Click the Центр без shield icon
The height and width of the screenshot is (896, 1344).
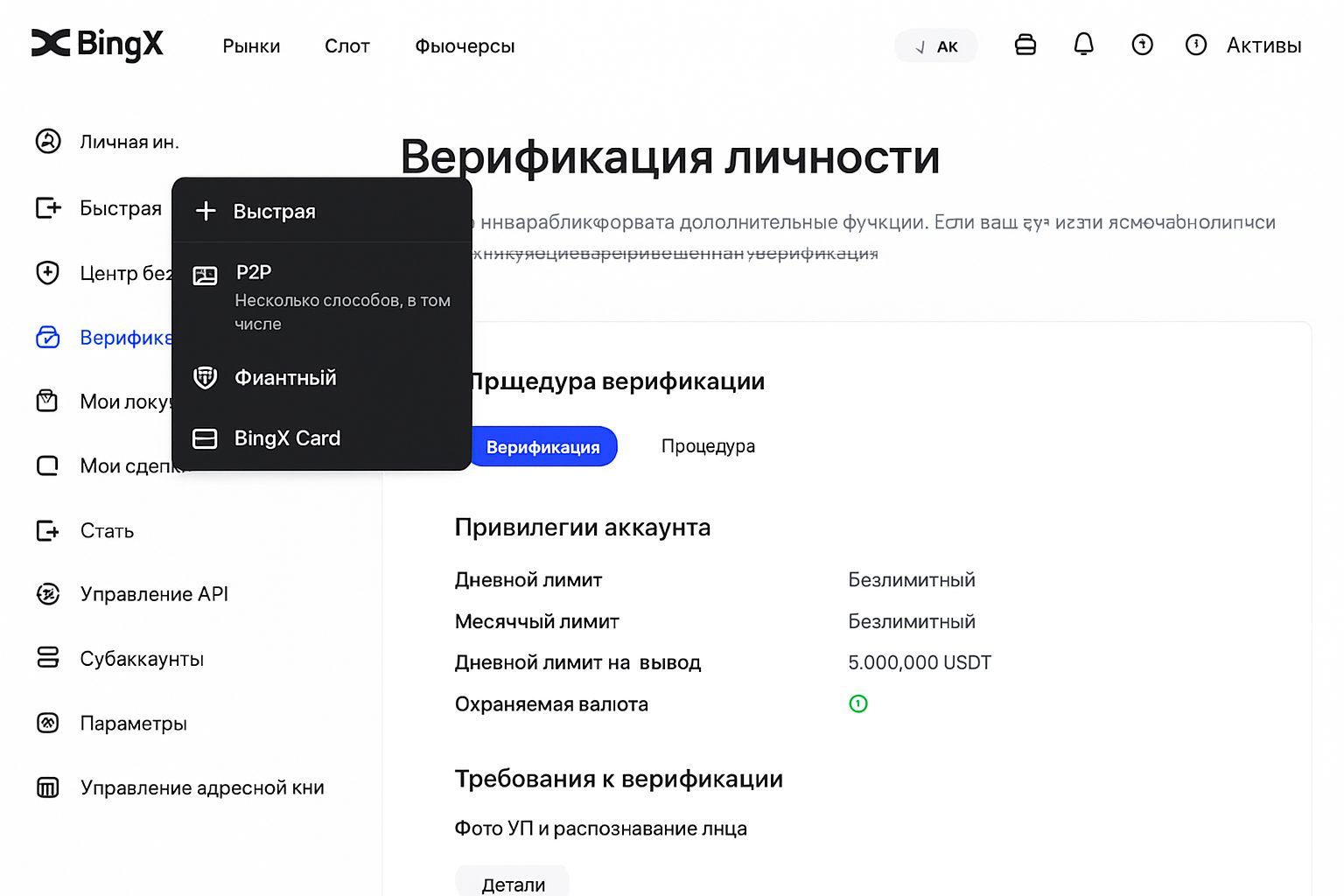pyautogui.click(x=48, y=273)
